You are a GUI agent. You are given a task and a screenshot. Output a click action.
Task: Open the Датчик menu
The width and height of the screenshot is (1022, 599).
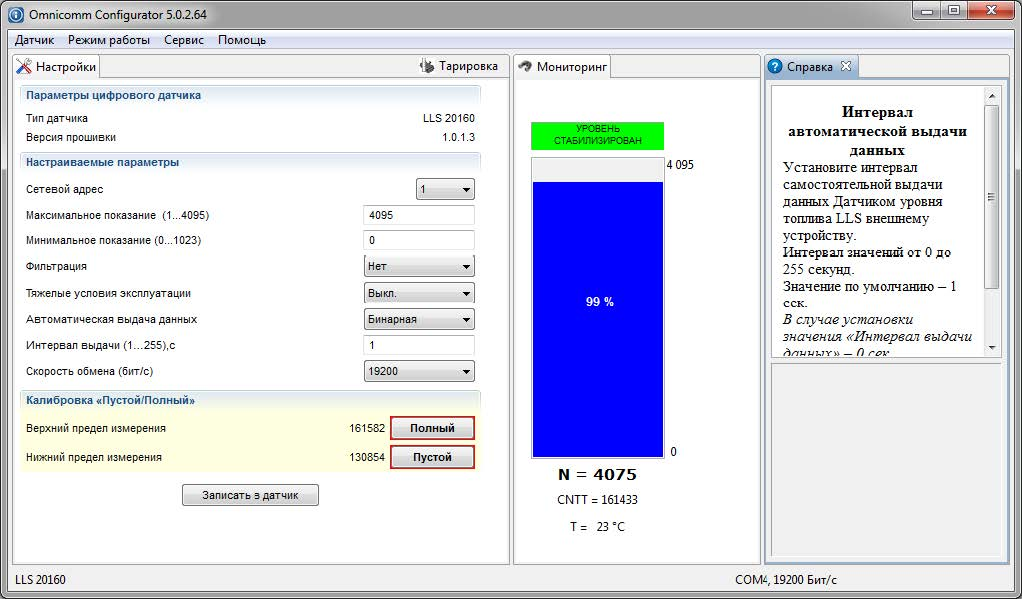tap(35, 40)
